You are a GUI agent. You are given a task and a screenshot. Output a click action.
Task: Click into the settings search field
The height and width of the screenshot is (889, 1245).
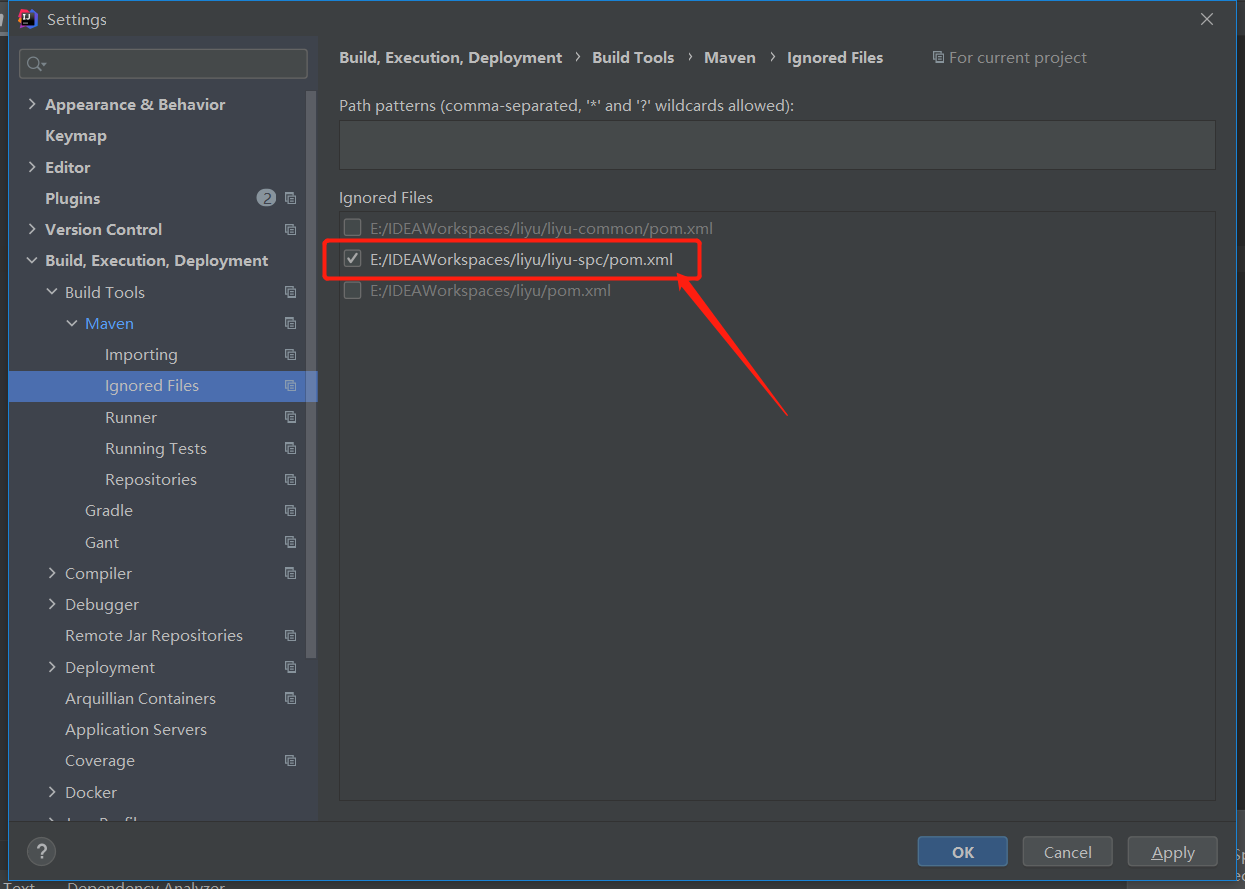[x=164, y=64]
